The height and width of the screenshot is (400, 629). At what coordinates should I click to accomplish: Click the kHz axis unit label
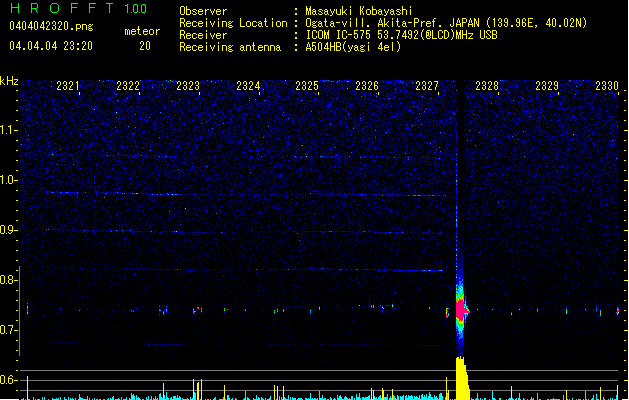pyautogui.click(x=9, y=81)
